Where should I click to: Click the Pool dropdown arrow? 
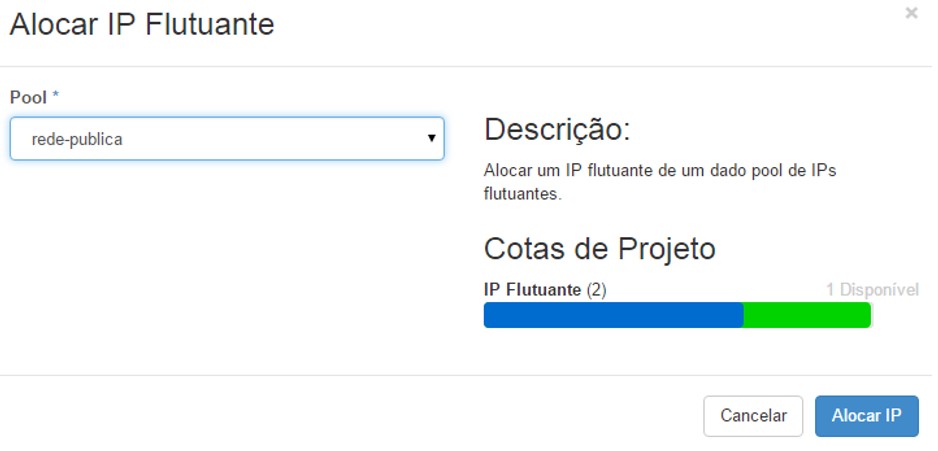[431, 139]
